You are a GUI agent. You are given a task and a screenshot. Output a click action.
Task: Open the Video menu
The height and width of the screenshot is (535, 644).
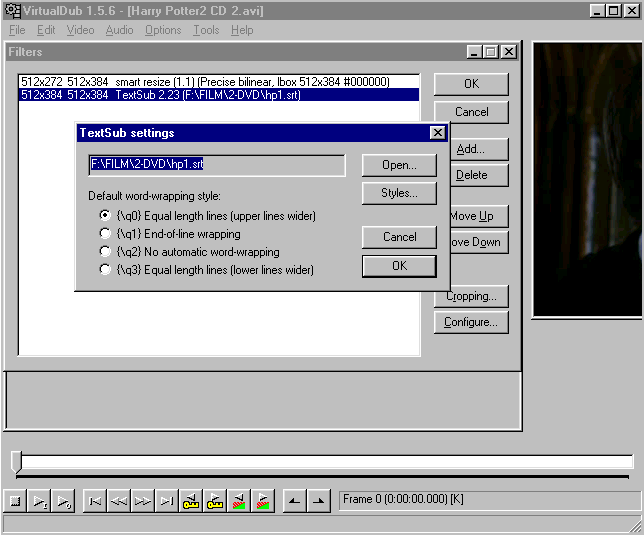point(80,30)
